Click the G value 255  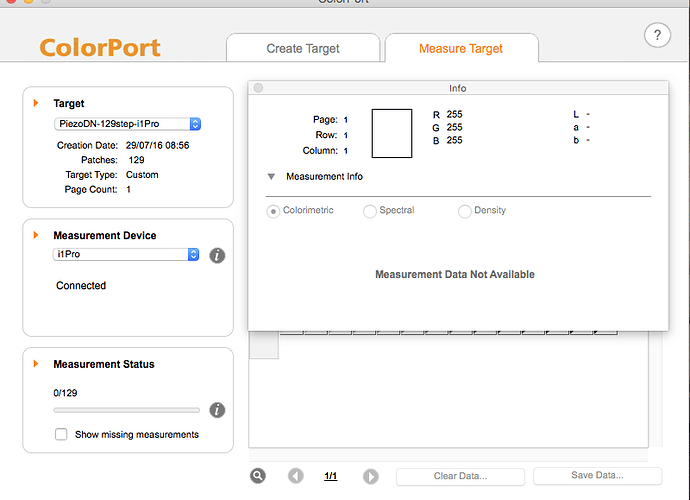[455, 127]
